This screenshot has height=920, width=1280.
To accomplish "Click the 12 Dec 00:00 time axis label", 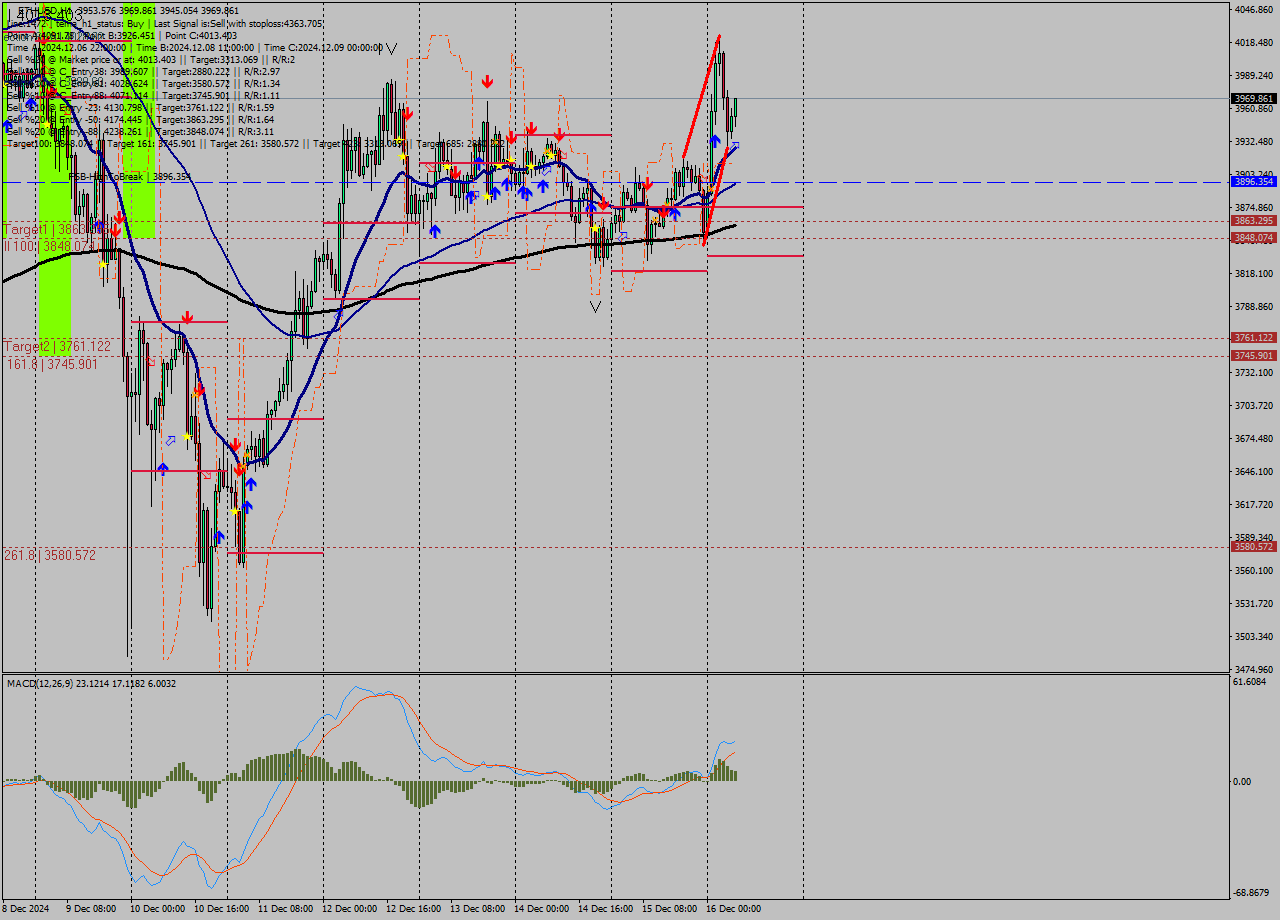I will 350,909.
